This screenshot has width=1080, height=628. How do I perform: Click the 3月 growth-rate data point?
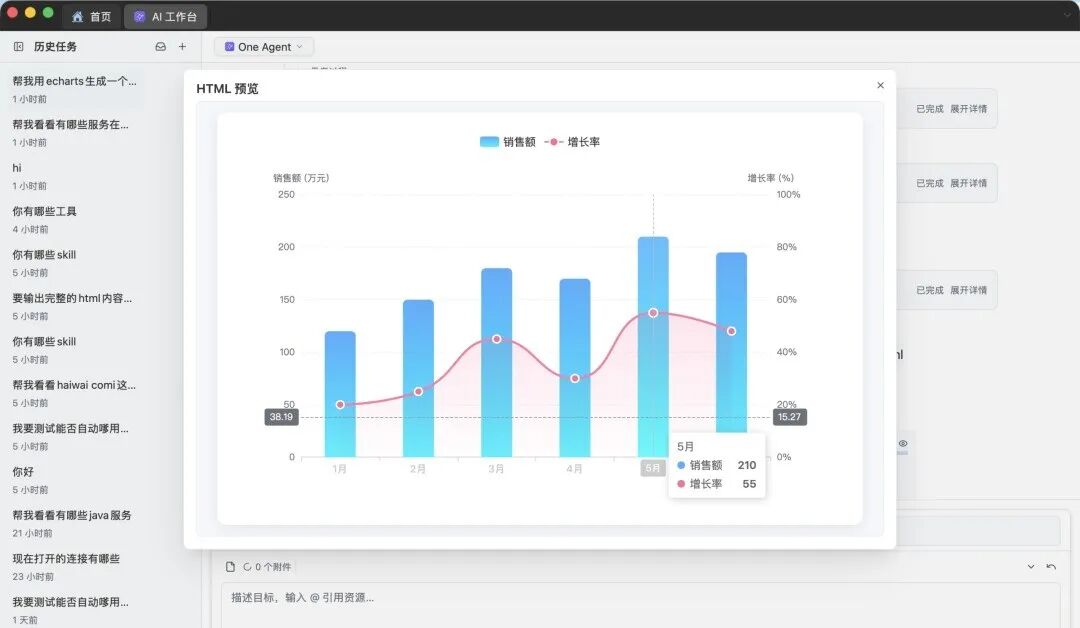pos(497,339)
